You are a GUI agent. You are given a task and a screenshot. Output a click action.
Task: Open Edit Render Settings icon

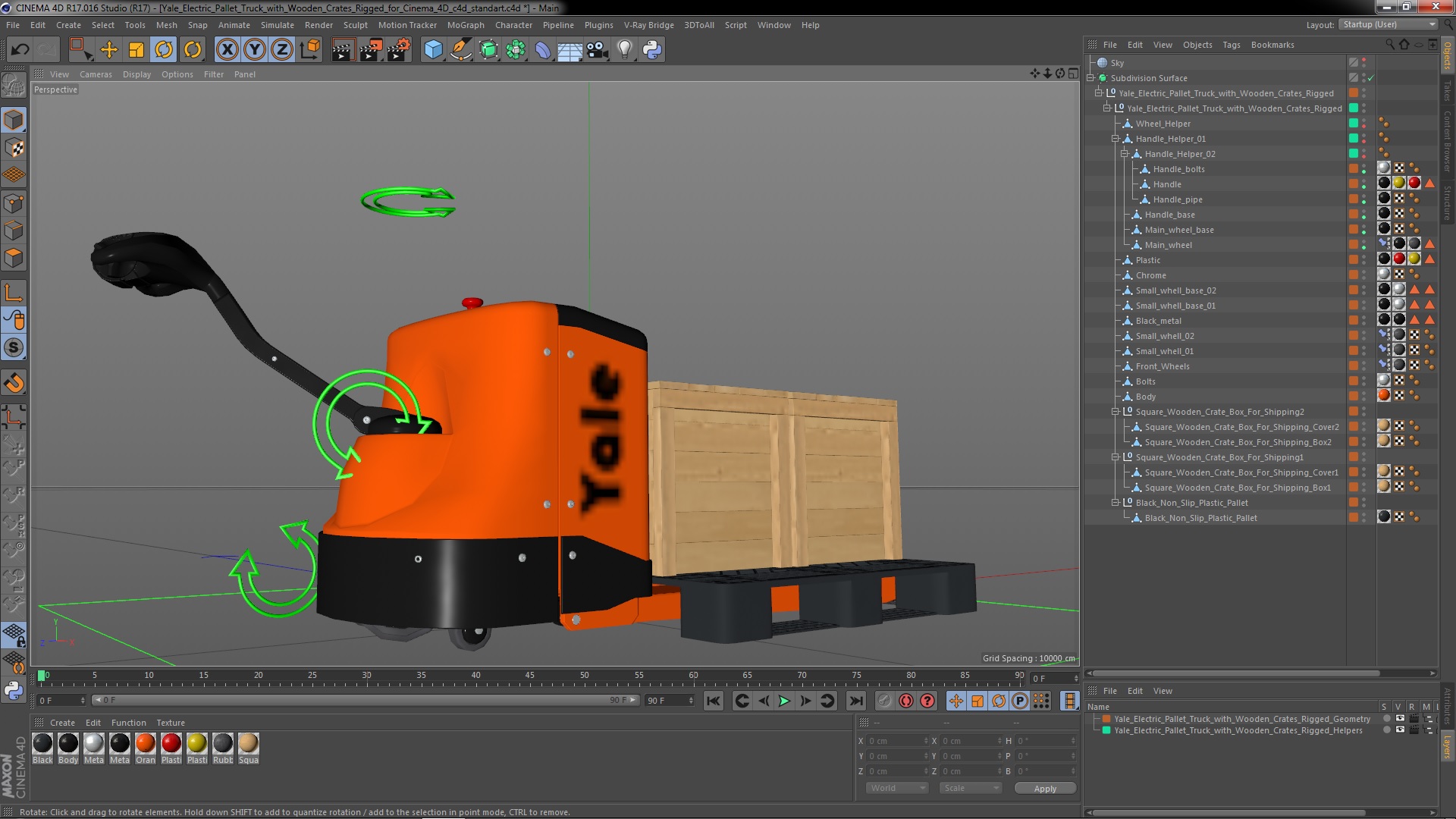click(x=398, y=50)
